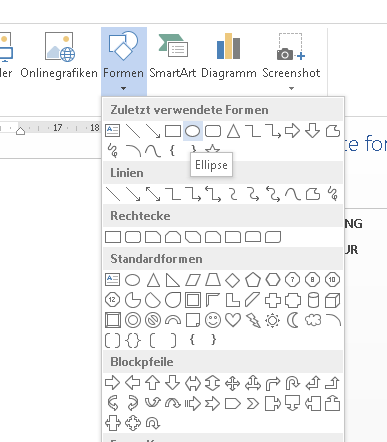387x442 pixels.
Task: Select the moon shape
Action: [x=293, y=320]
